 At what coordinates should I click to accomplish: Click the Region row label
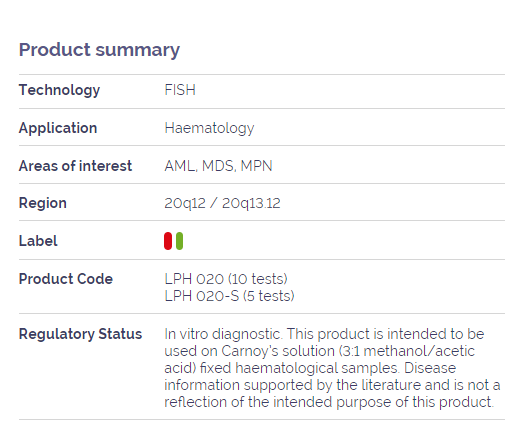click(43, 203)
